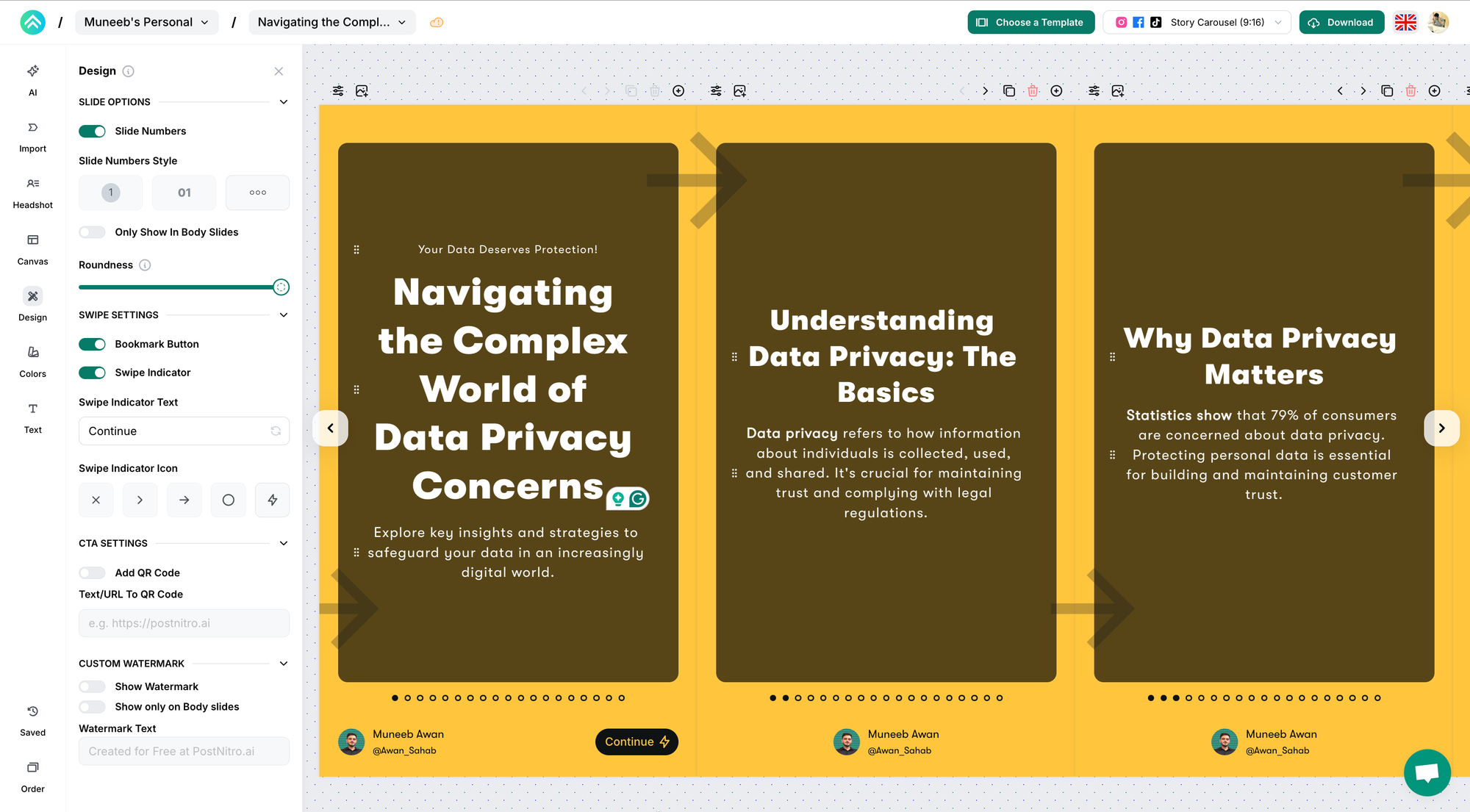Open the Saved items panel
Screen dimensions: 1470x812
point(32,721)
